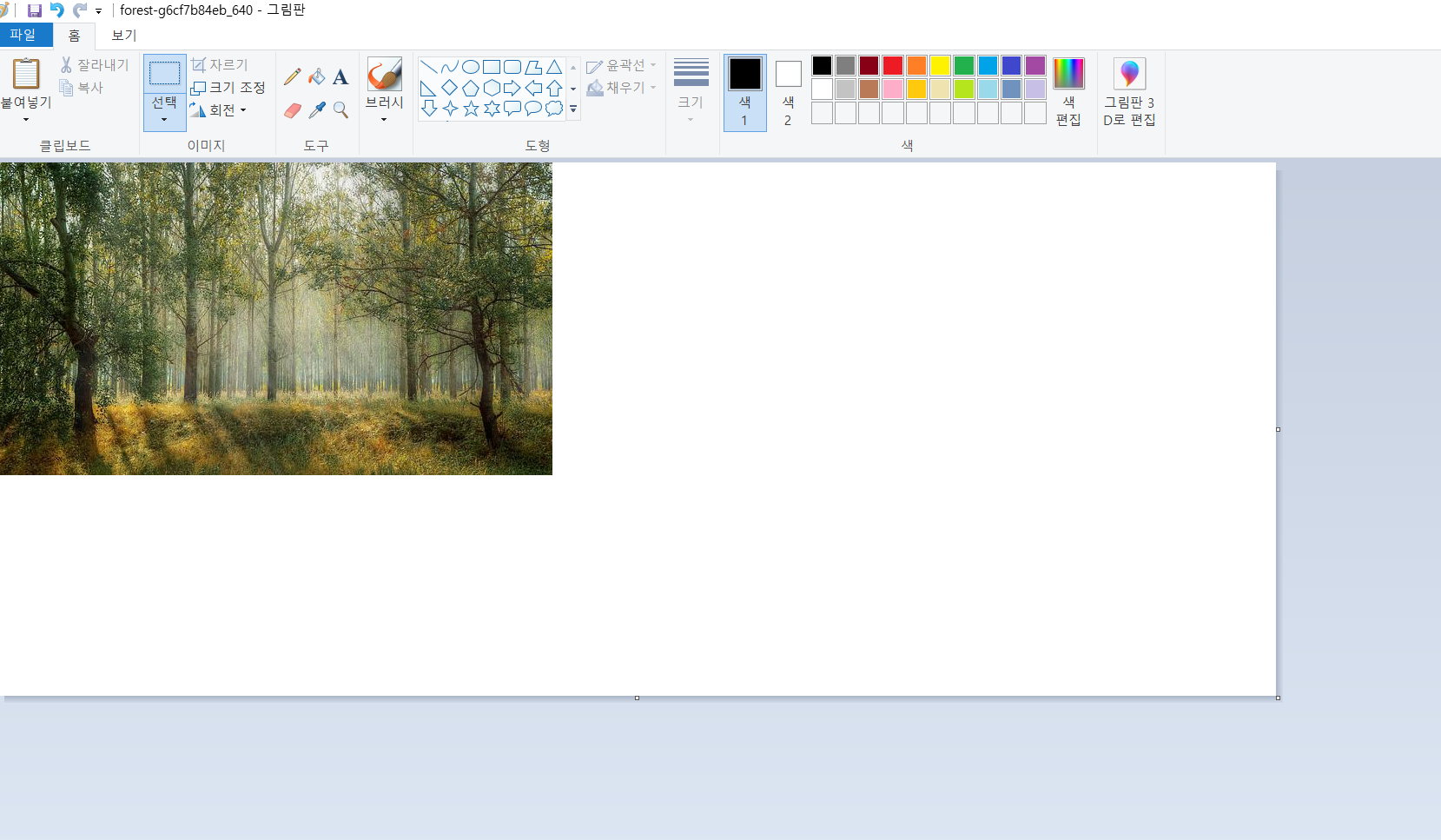Click the Redo arrow icon

pos(80,10)
